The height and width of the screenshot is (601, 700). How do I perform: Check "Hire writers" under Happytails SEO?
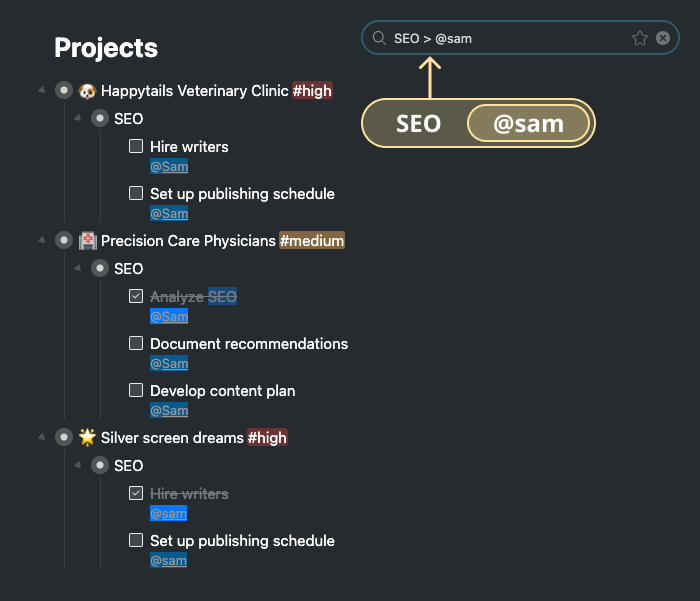[x=136, y=146]
